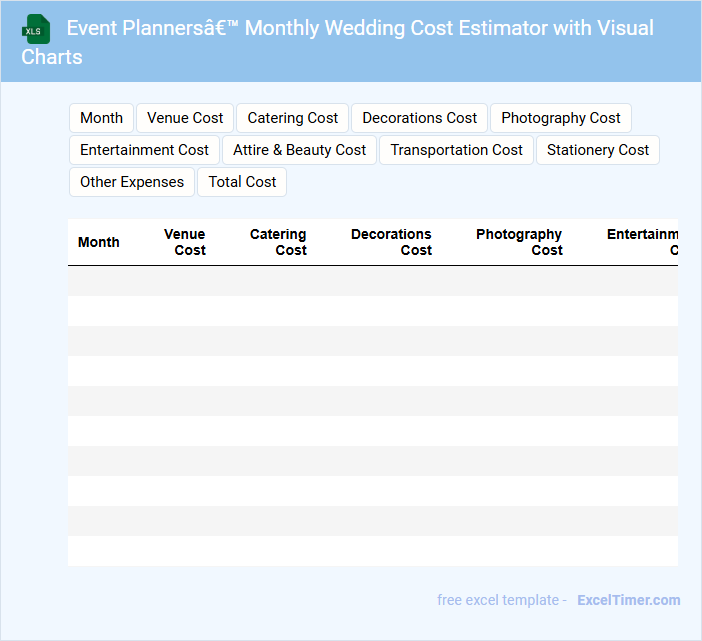Click the Catering Cost tag

coord(292,118)
